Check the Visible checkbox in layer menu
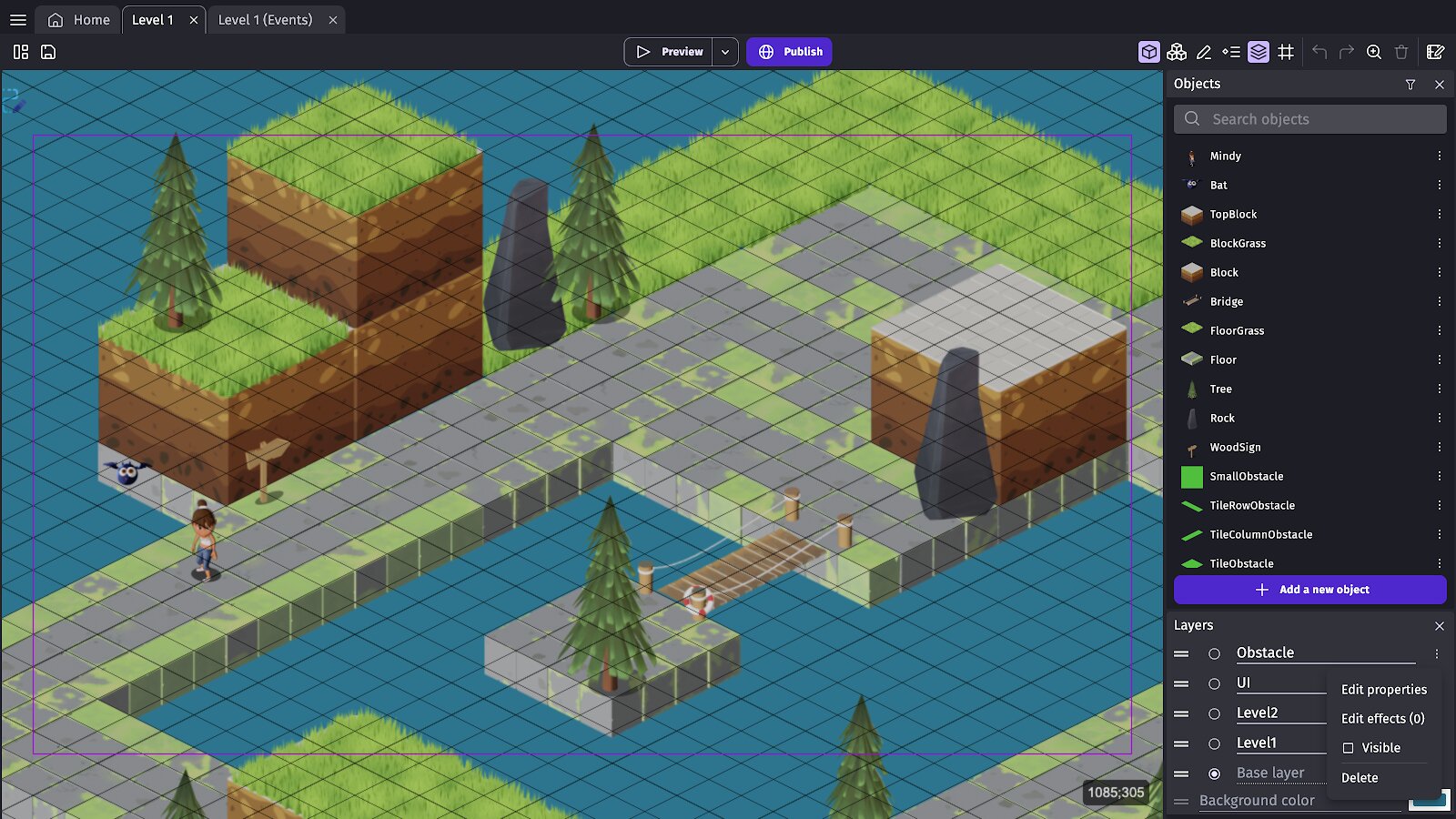This screenshot has height=819, width=1456. coord(1349,748)
